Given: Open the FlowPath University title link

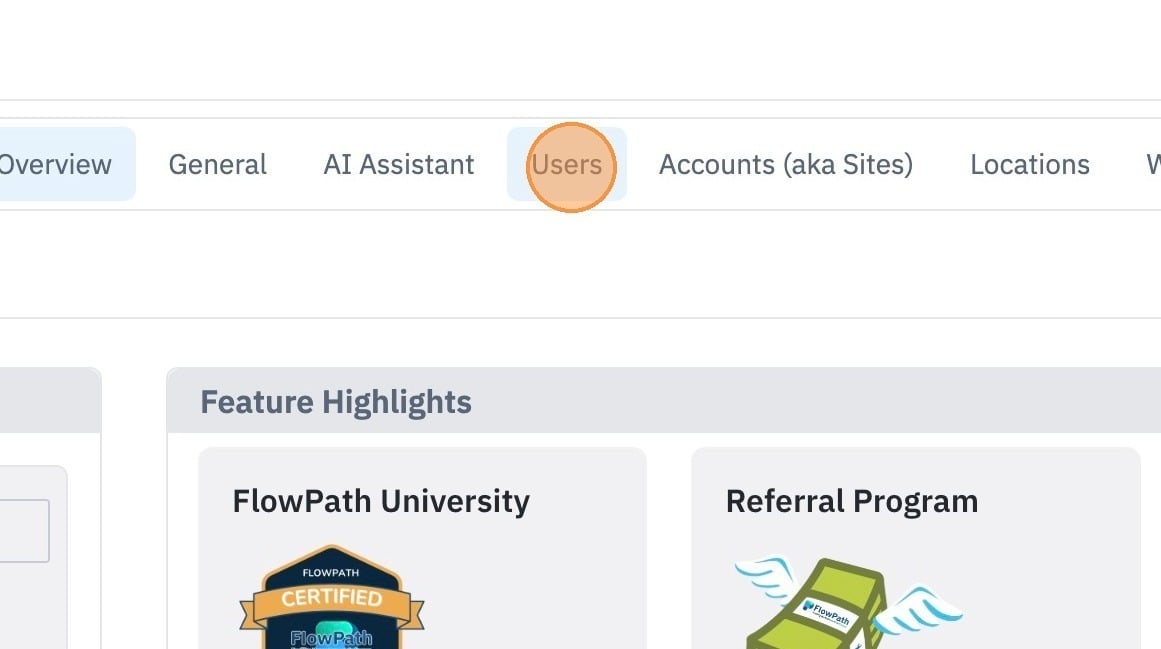Looking at the screenshot, I should [x=381, y=501].
